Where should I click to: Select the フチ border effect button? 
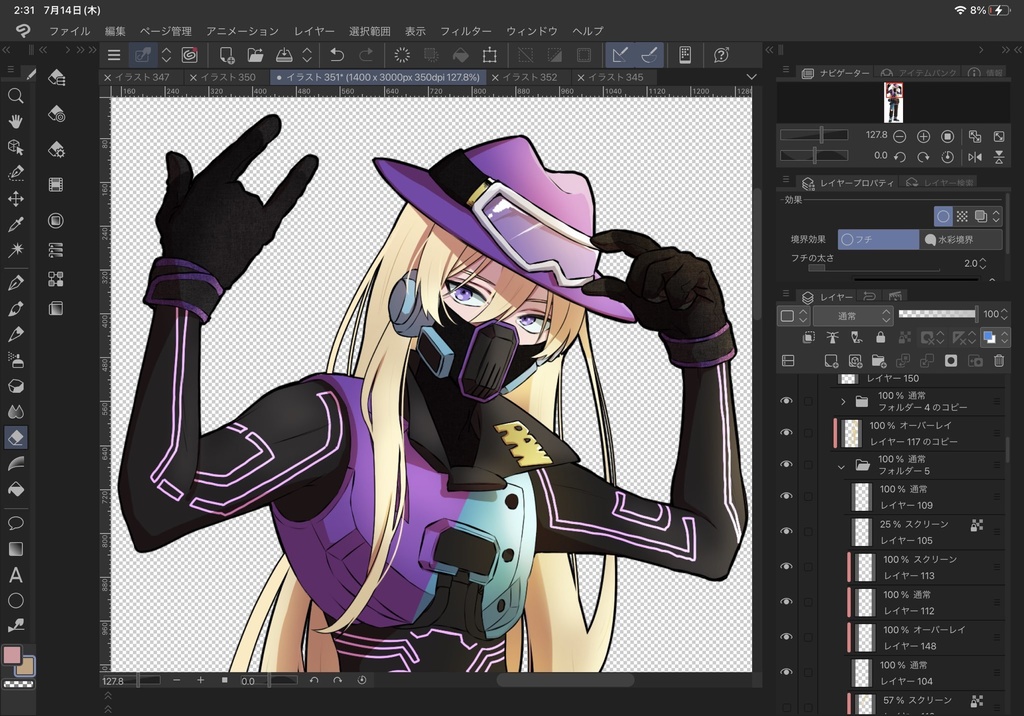point(878,240)
